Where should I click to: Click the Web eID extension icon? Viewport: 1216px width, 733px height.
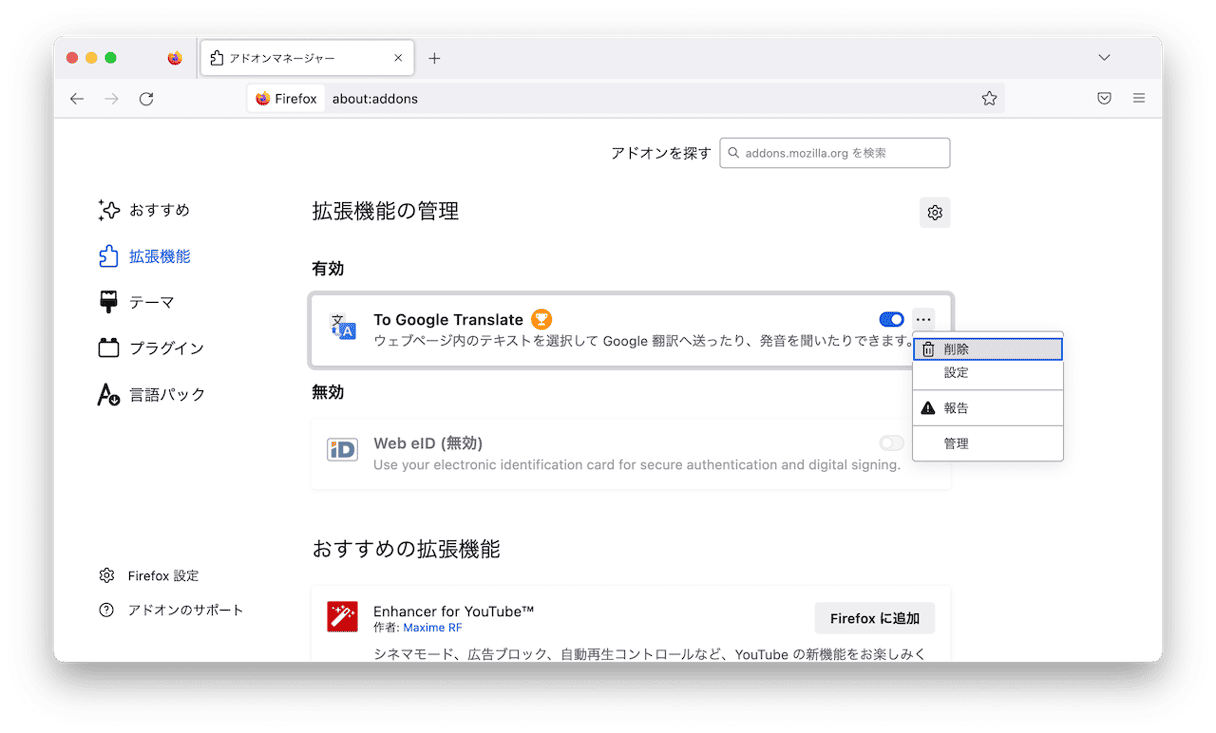pos(343,450)
